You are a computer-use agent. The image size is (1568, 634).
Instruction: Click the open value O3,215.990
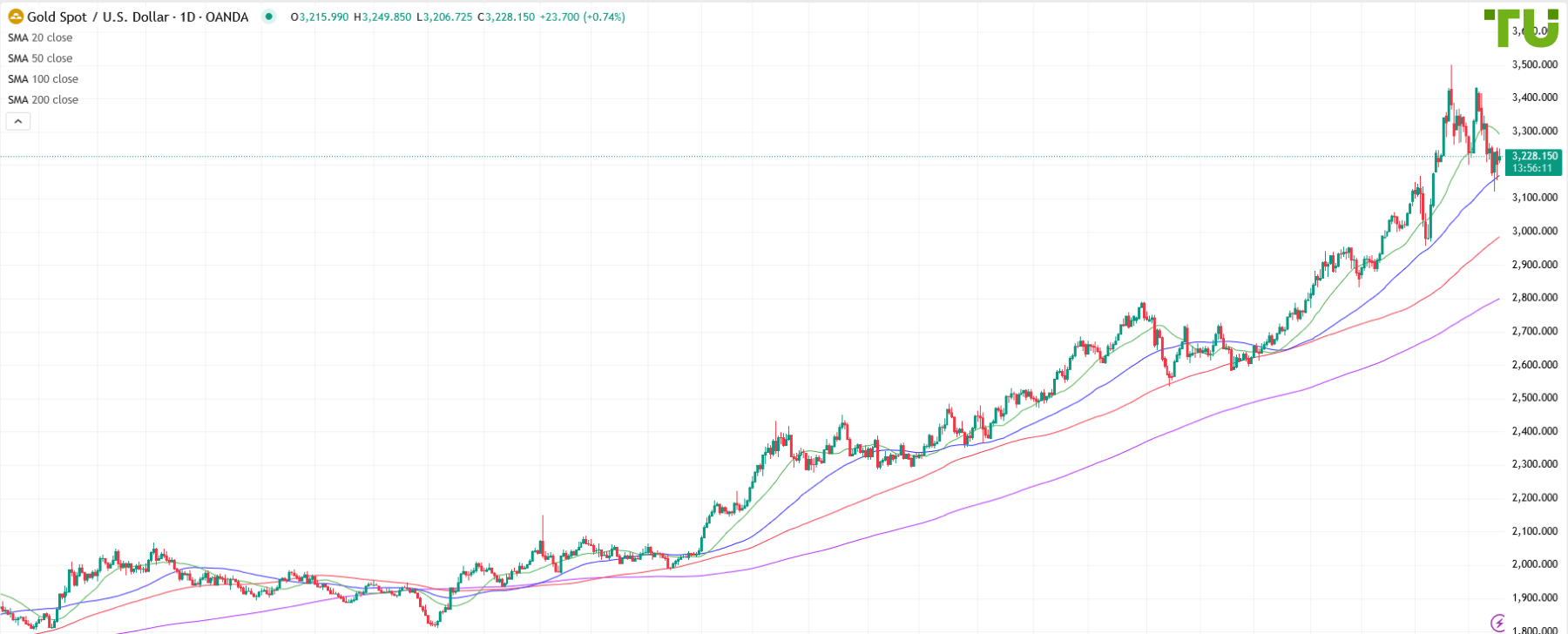(320, 17)
